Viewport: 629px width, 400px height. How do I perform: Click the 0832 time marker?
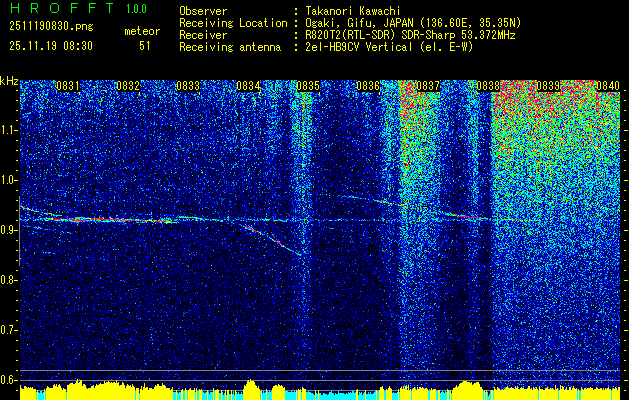pos(128,86)
